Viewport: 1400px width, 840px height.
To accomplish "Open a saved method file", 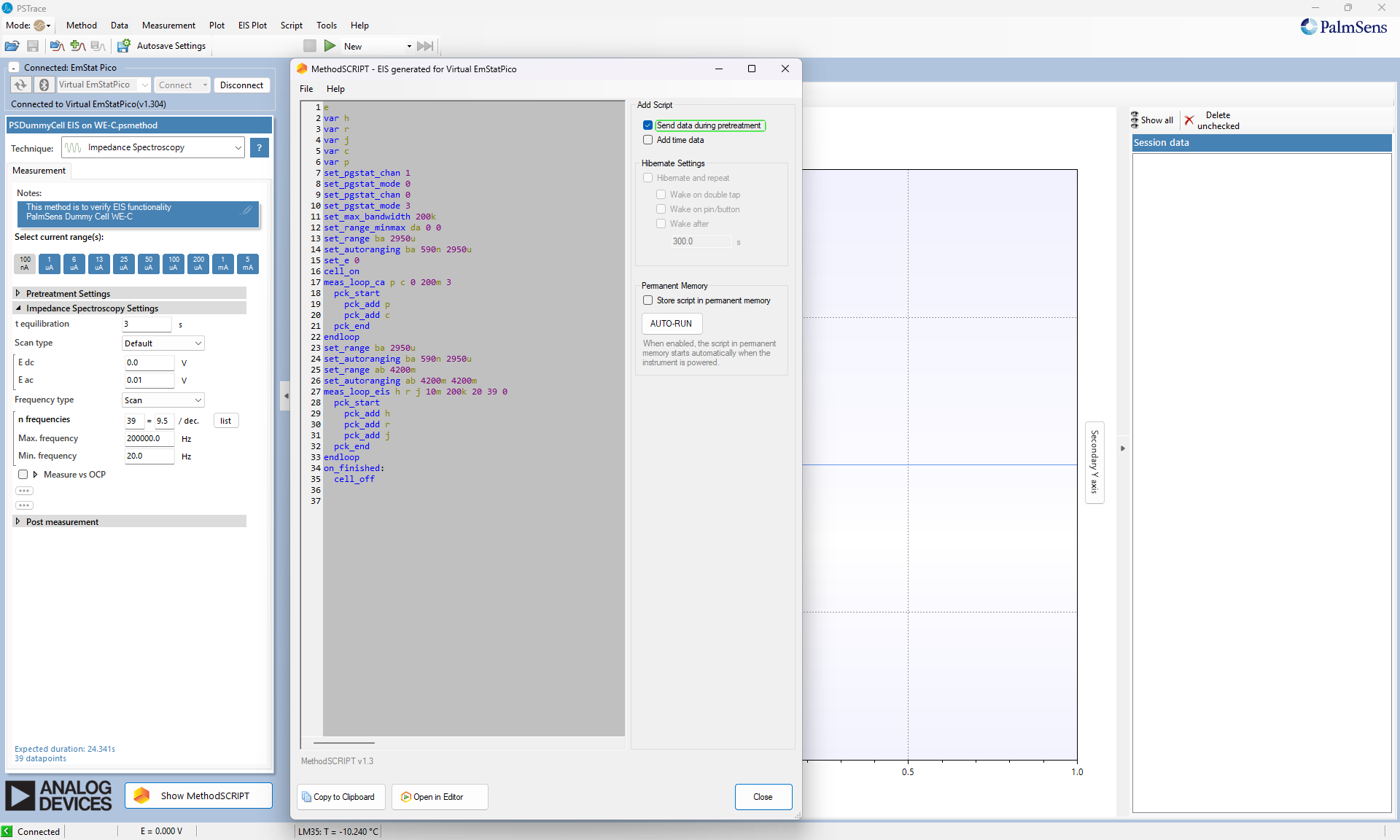I will click(x=12, y=46).
